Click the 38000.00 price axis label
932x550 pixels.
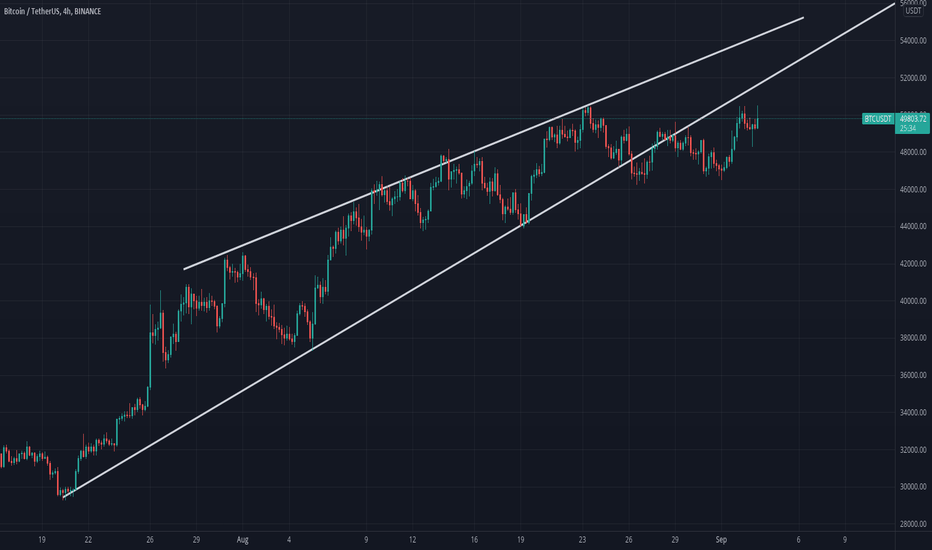coord(912,338)
